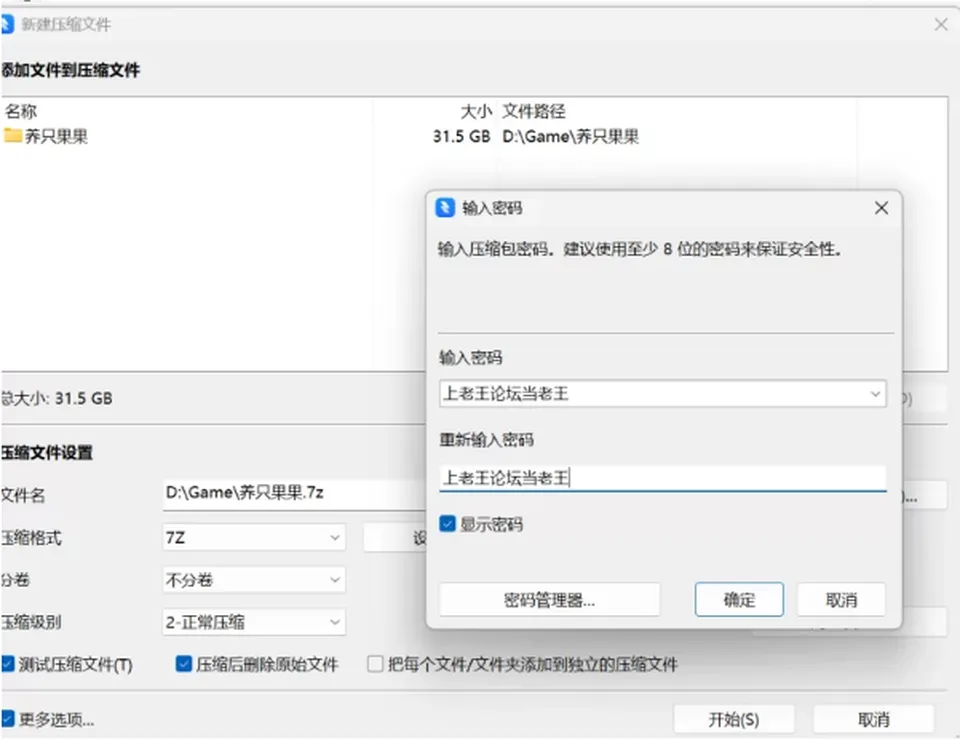This screenshot has height=740, width=960.
Task: Disable 压缩后删除原始文件 option
Action: pos(183,663)
